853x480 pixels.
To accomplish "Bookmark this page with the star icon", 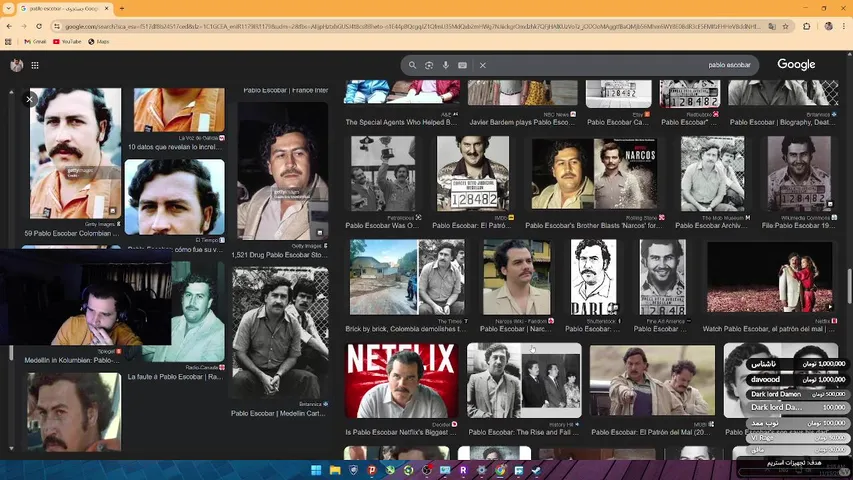I will pyautogui.click(x=786, y=26).
